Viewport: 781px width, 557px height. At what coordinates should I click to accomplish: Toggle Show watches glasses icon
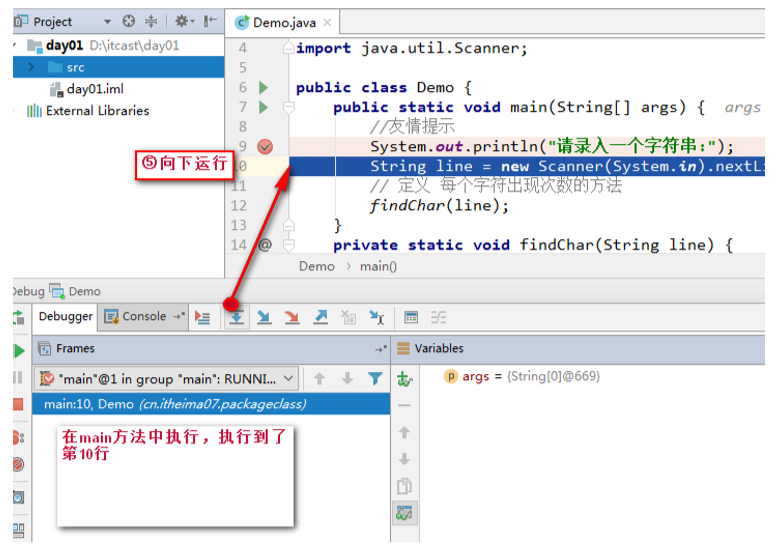tap(404, 513)
